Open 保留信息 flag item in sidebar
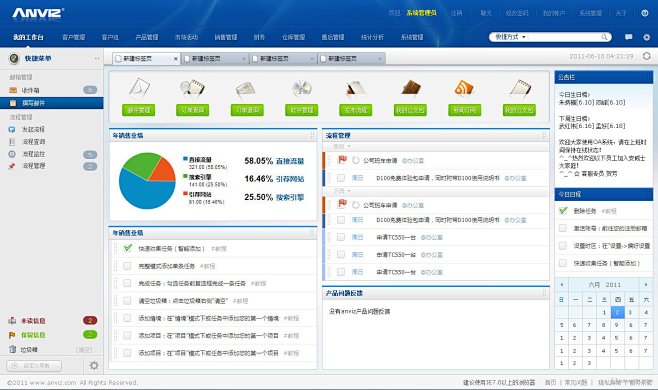658x390 pixels. pos(27,335)
